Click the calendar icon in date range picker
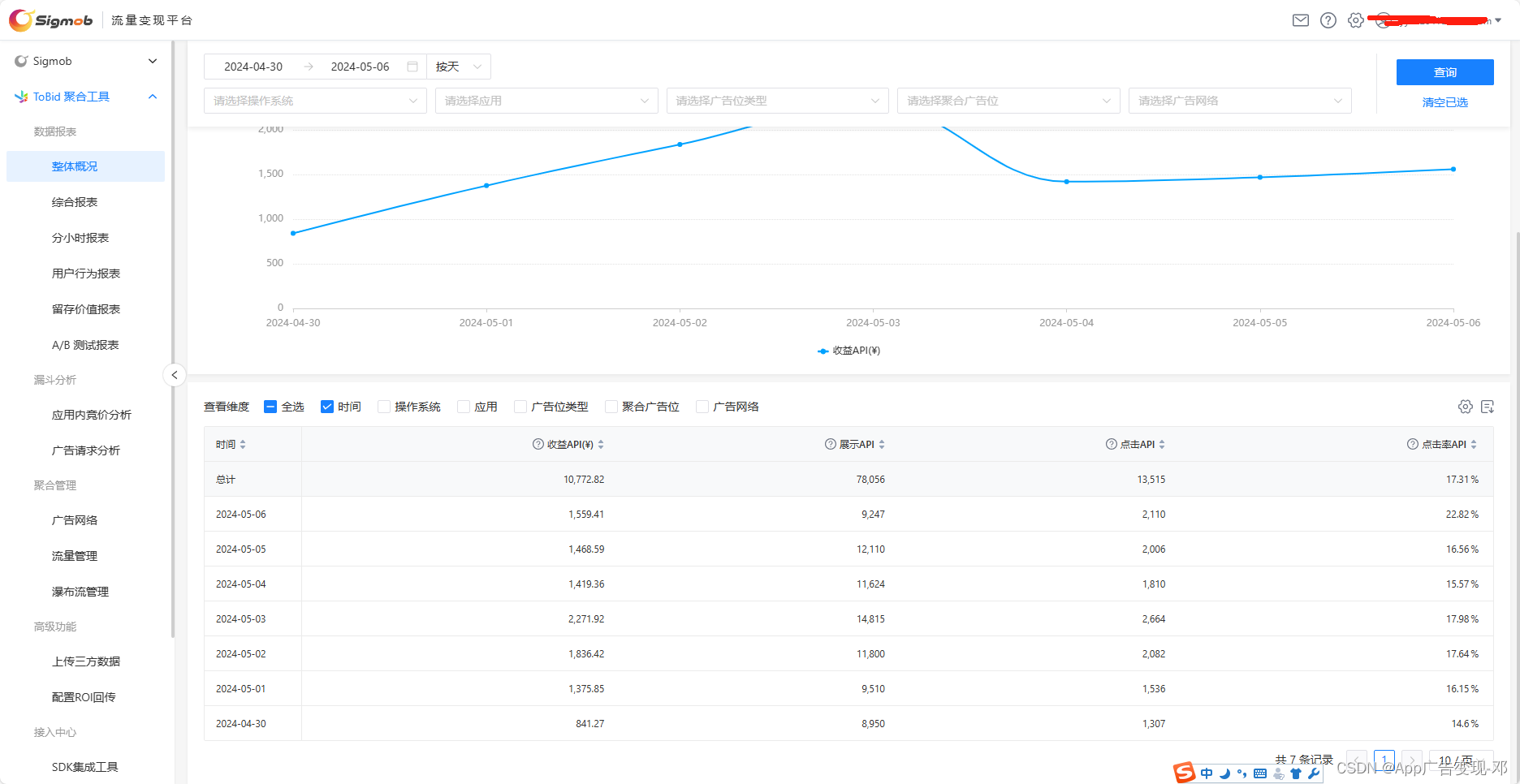 [412, 67]
